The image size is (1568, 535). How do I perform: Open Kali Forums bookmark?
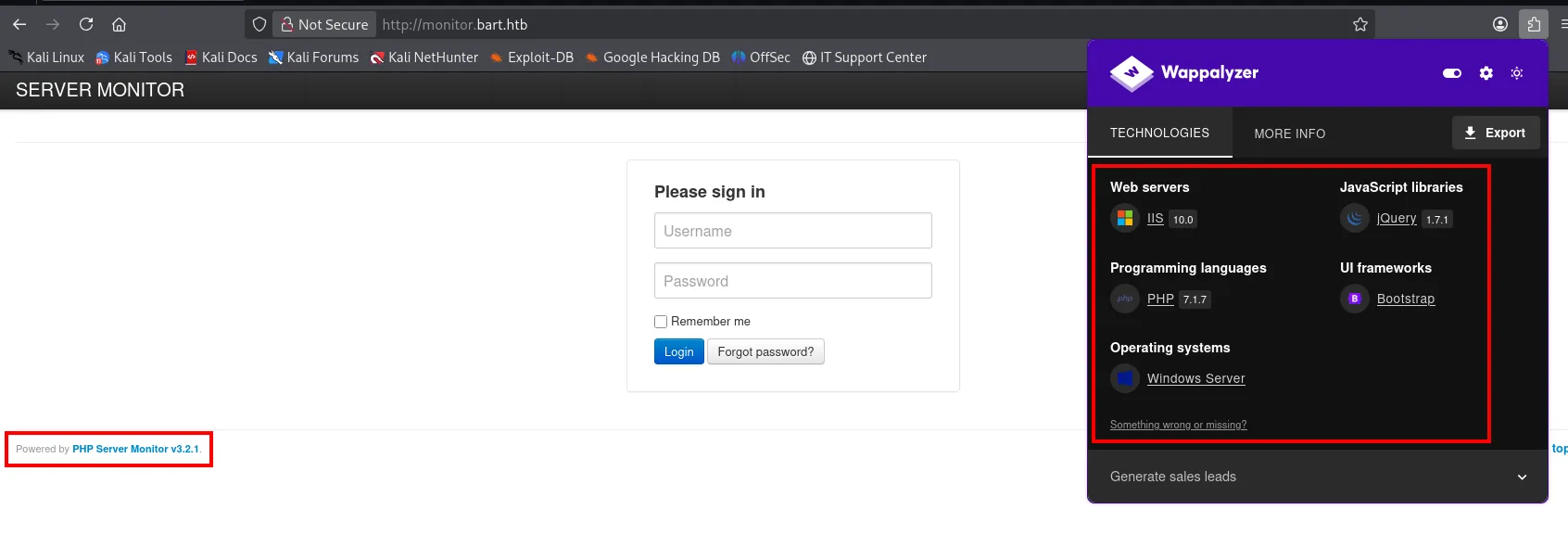(313, 57)
